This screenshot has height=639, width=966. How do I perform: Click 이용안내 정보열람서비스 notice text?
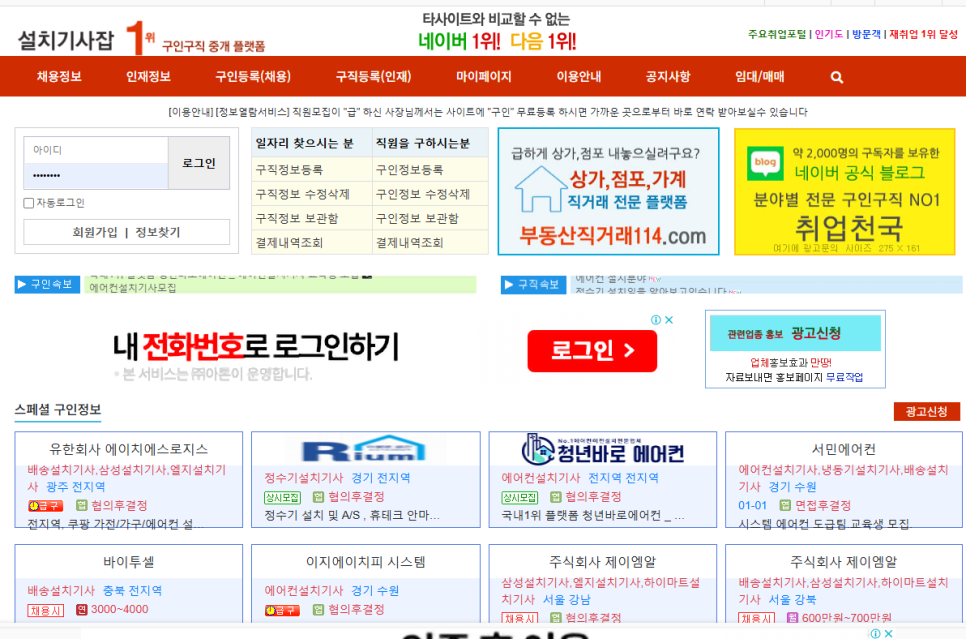click(x=487, y=112)
